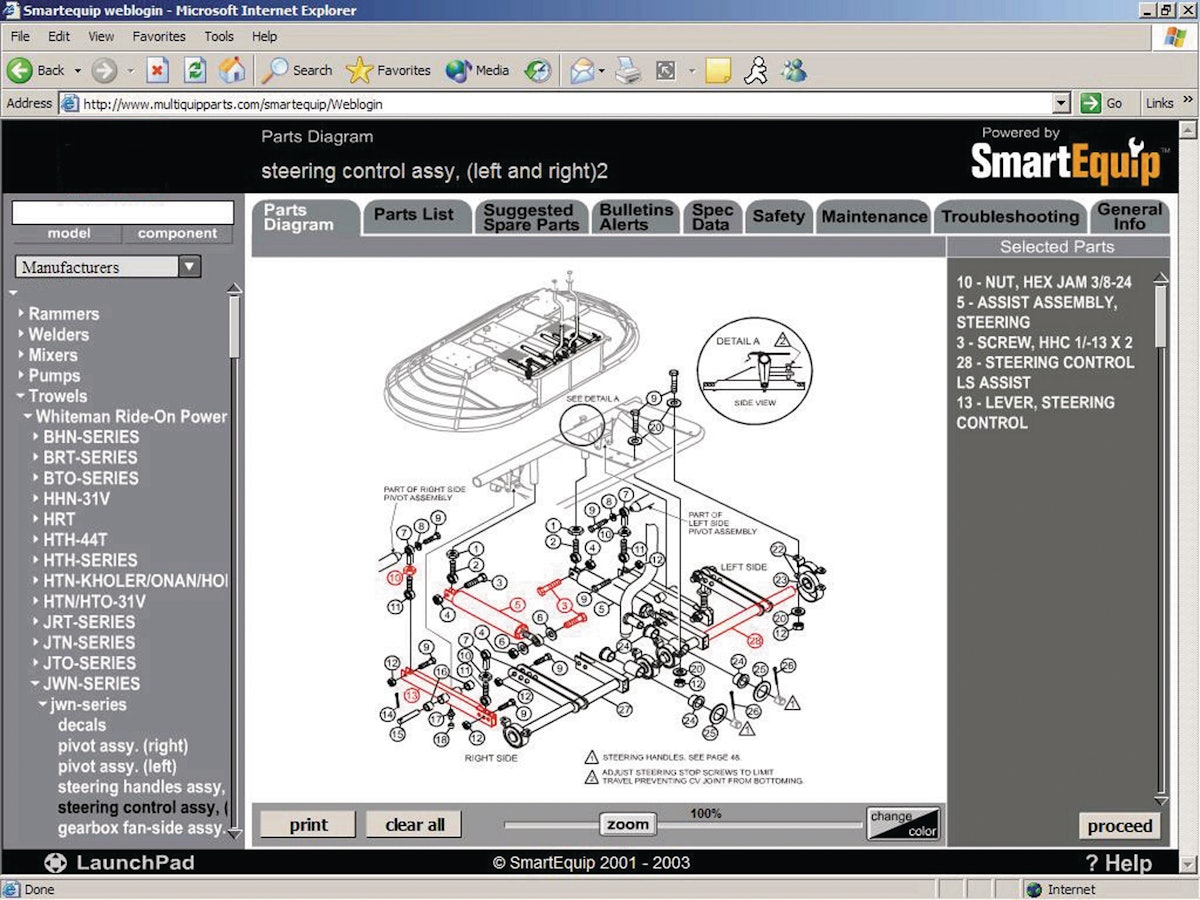Switch to the Parts List tab
1200x900 pixels.
[416, 216]
